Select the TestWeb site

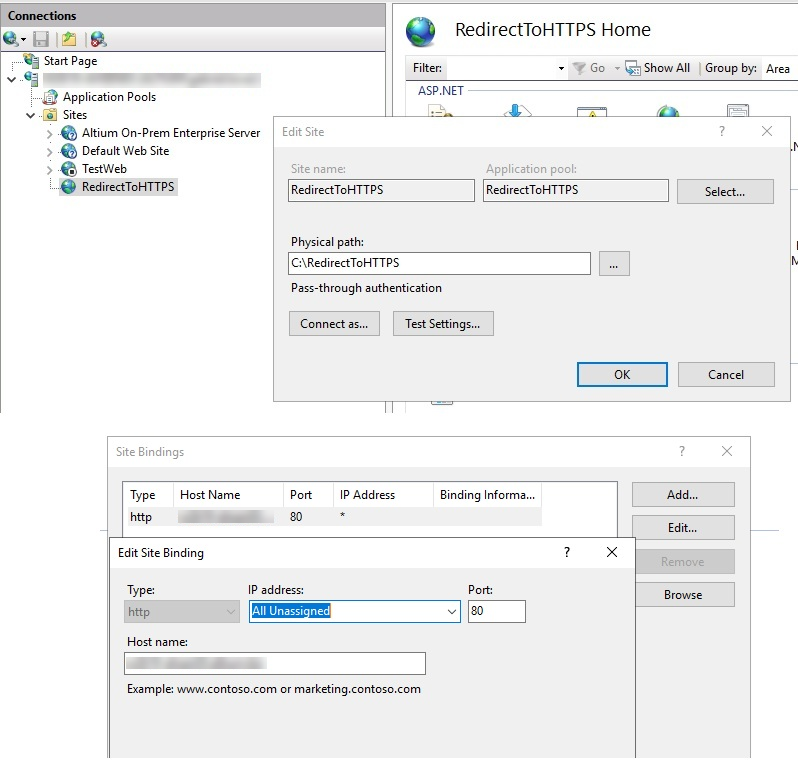104,168
